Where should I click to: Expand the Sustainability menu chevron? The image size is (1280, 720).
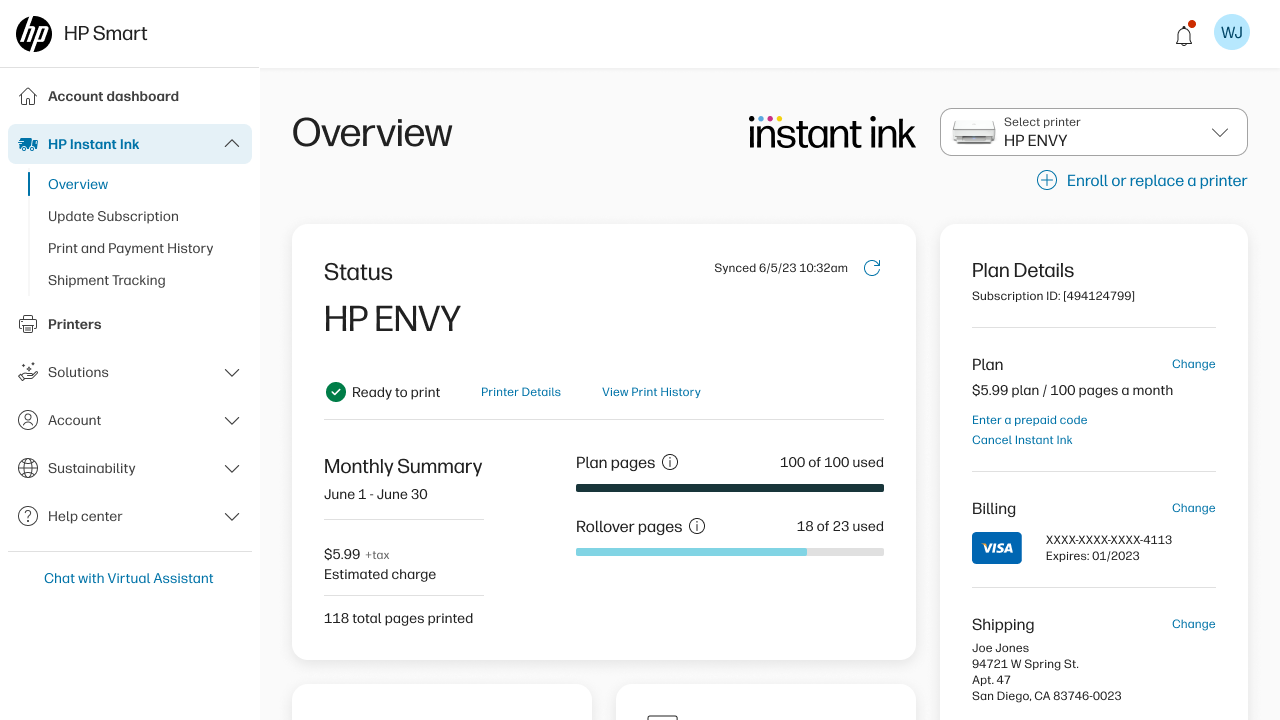click(x=232, y=468)
